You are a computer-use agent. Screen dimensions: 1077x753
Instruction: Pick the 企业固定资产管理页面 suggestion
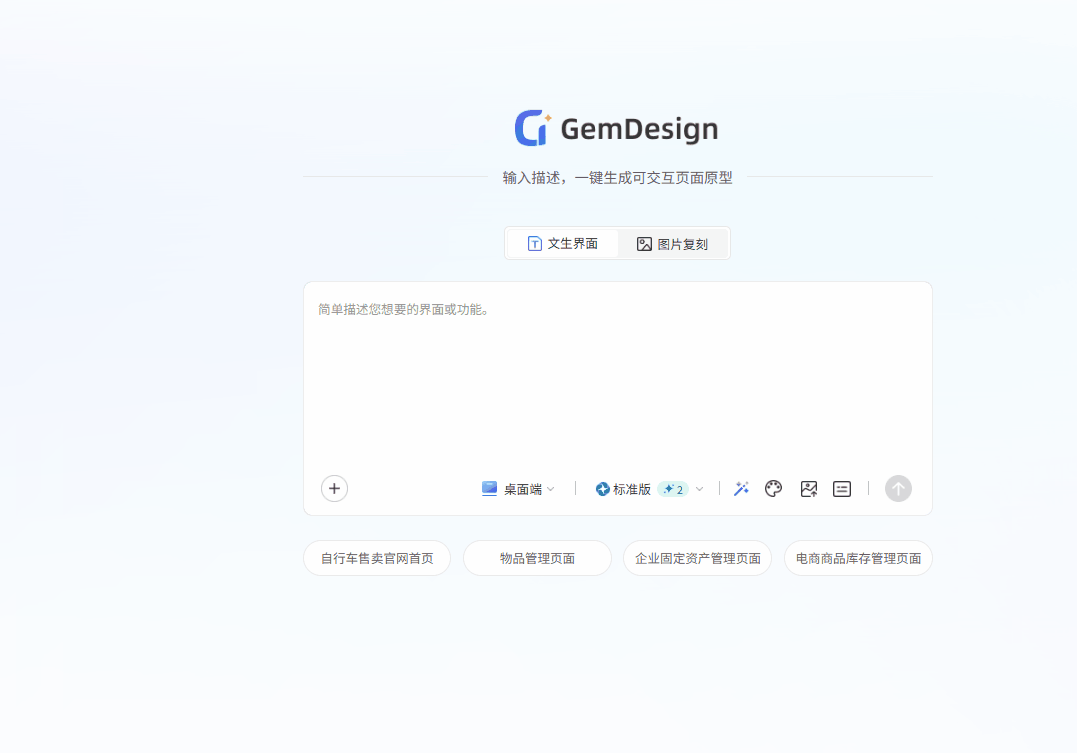[x=697, y=558]
